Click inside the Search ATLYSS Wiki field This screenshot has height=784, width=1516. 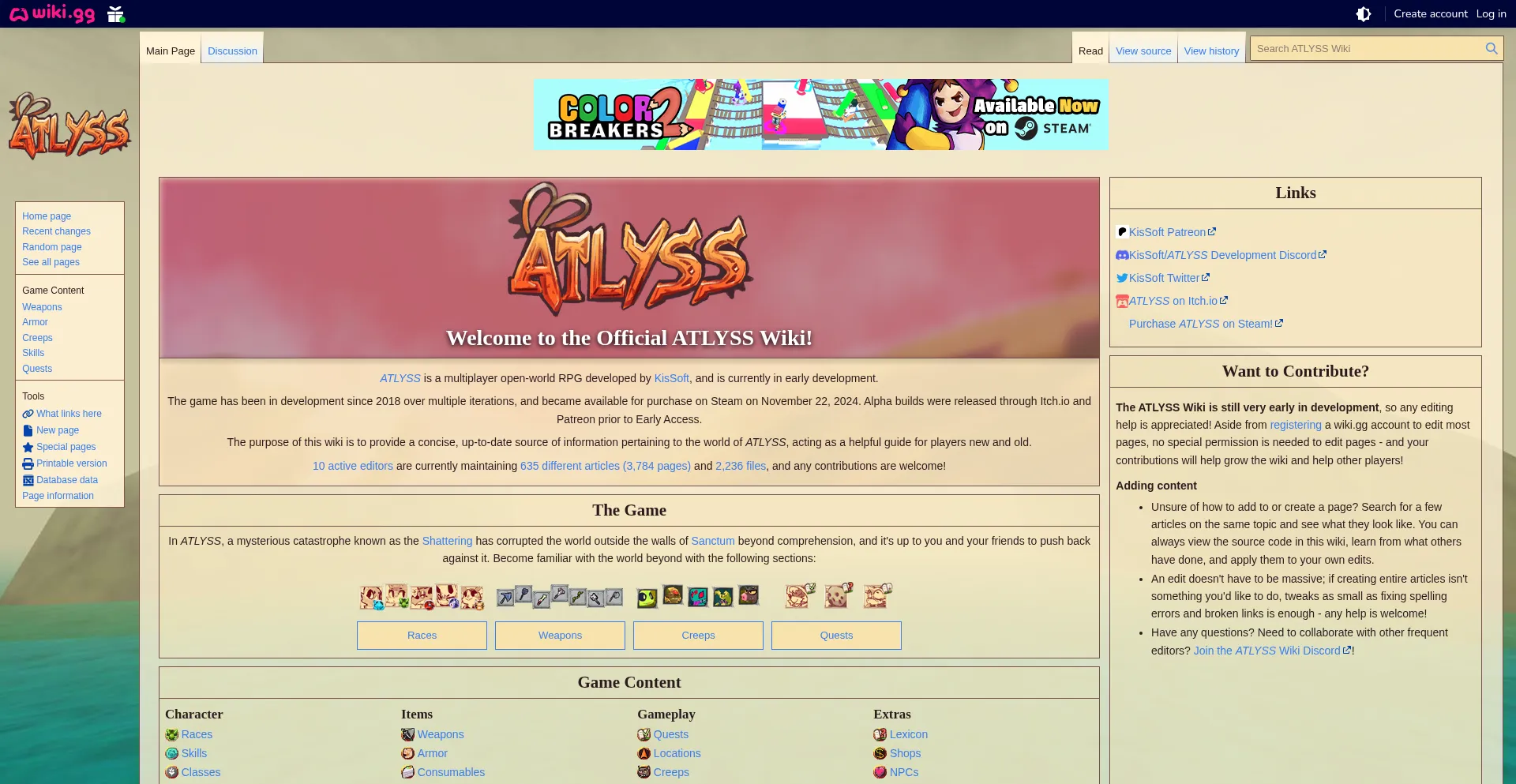1366,49
